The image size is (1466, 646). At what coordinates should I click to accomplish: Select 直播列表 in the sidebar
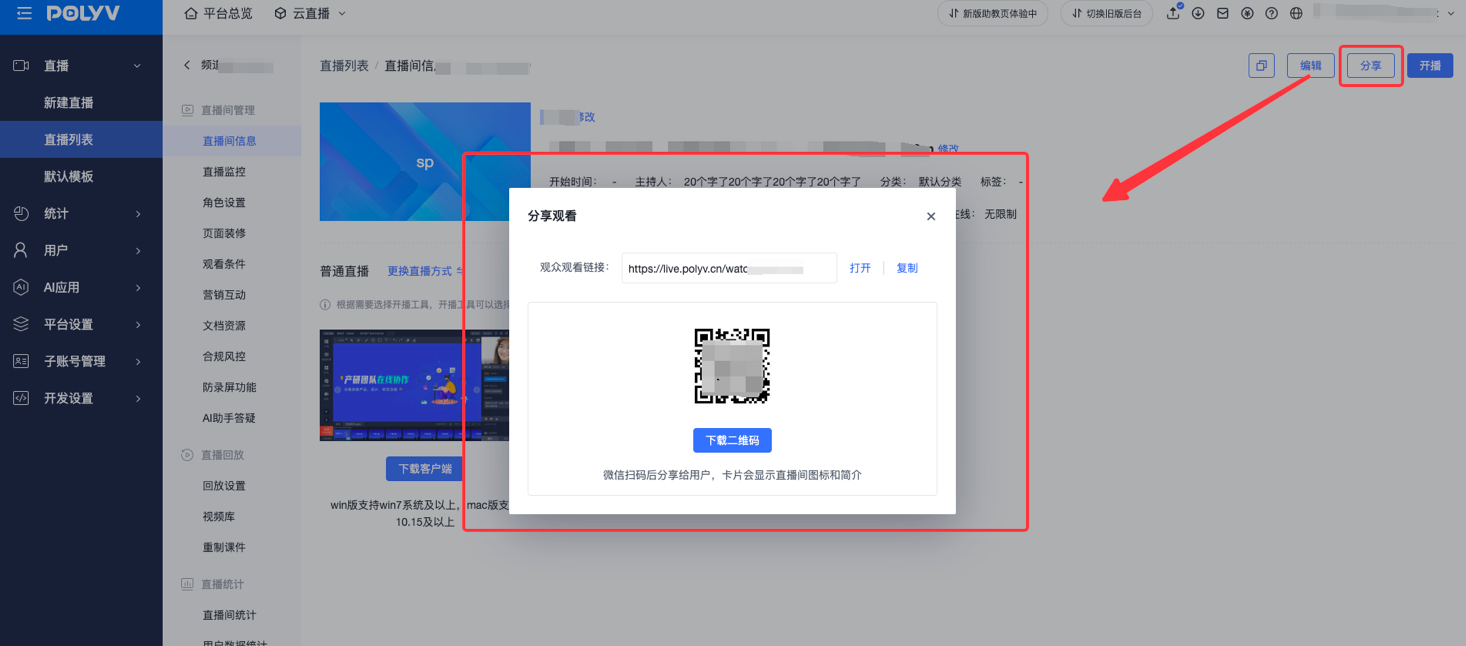pos(81,140)
